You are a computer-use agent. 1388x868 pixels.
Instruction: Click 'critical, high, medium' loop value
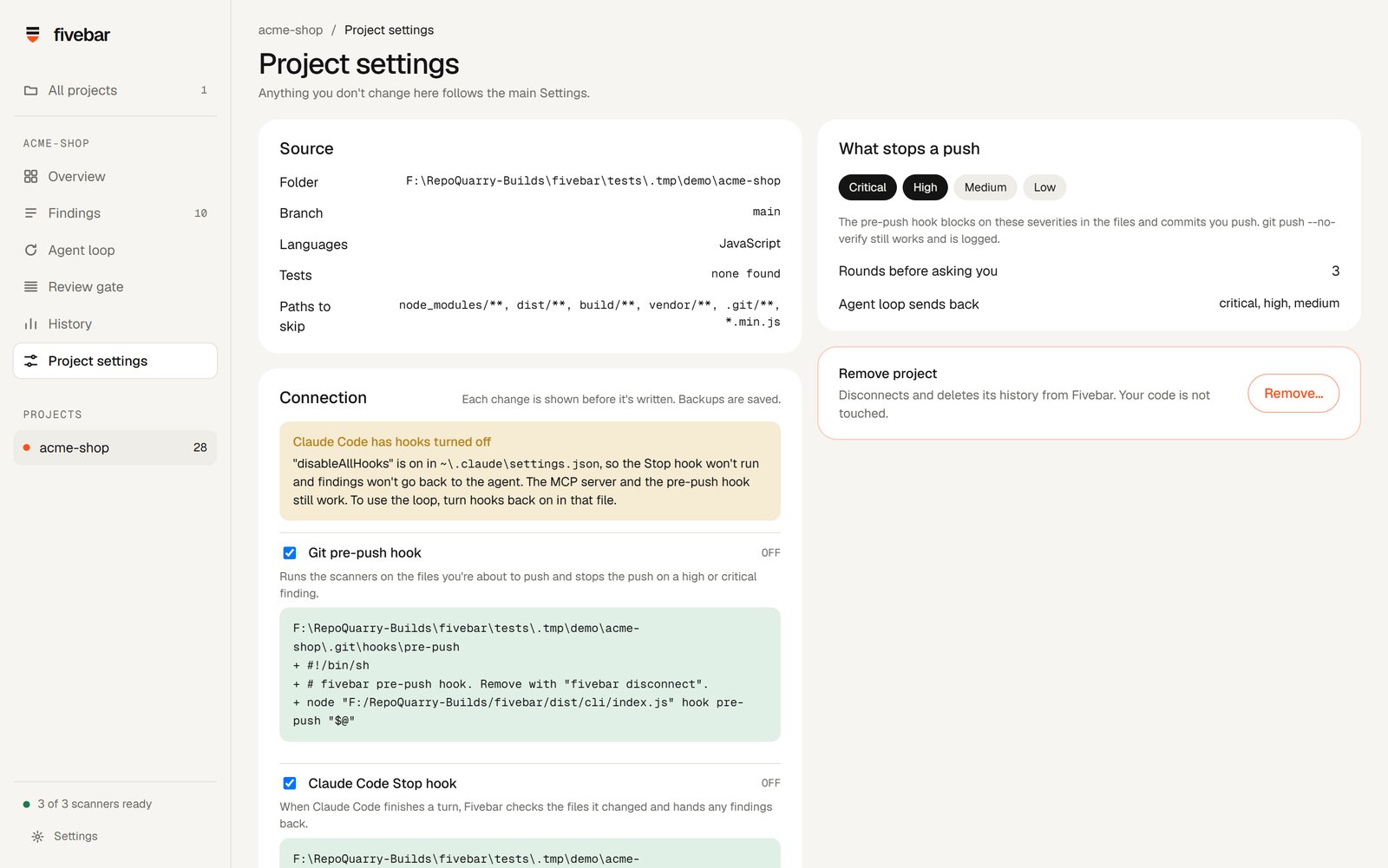click(x=1279, y=303)
